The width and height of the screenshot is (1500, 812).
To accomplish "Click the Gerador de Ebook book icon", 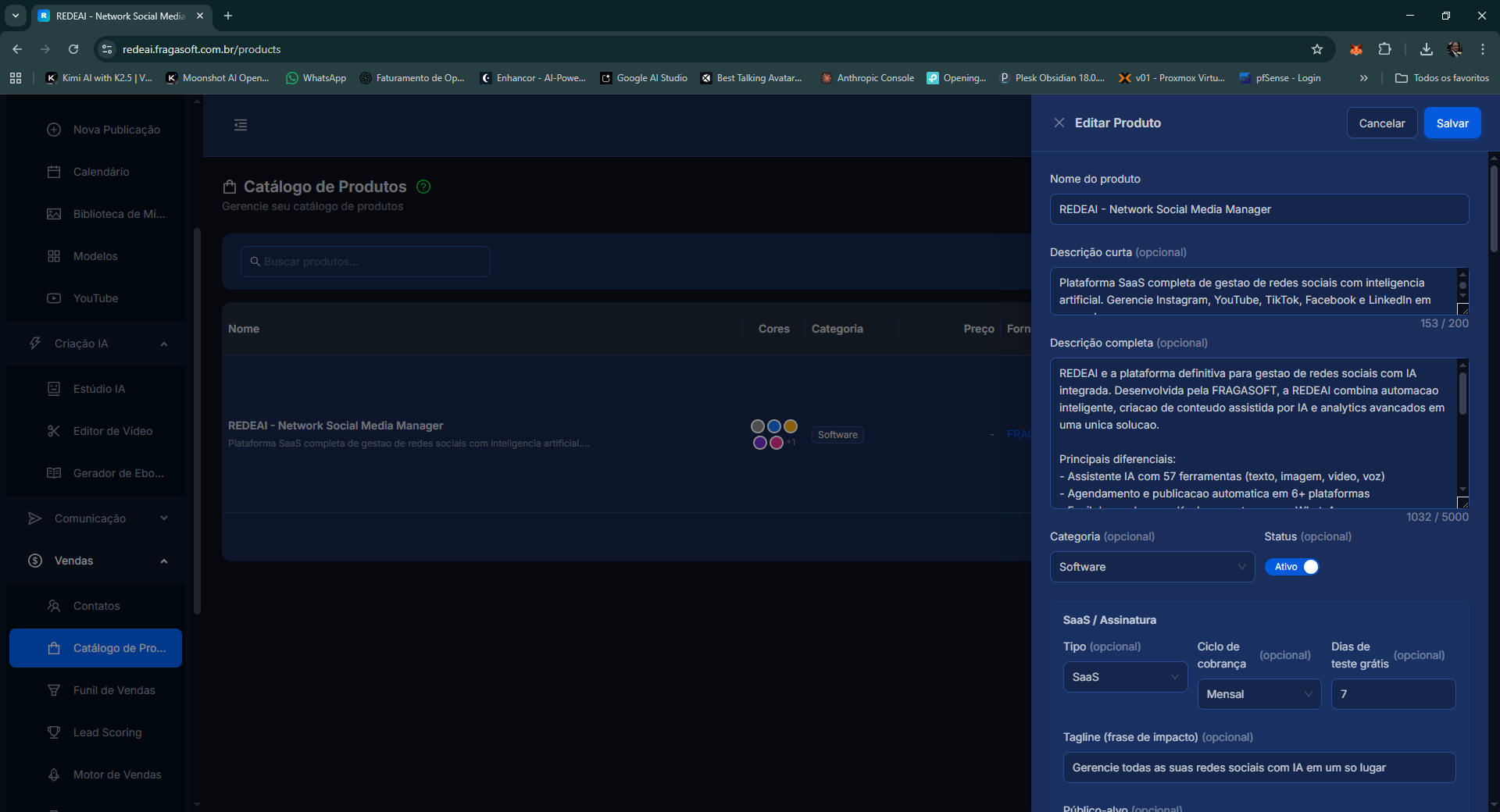I will (54, 473).
